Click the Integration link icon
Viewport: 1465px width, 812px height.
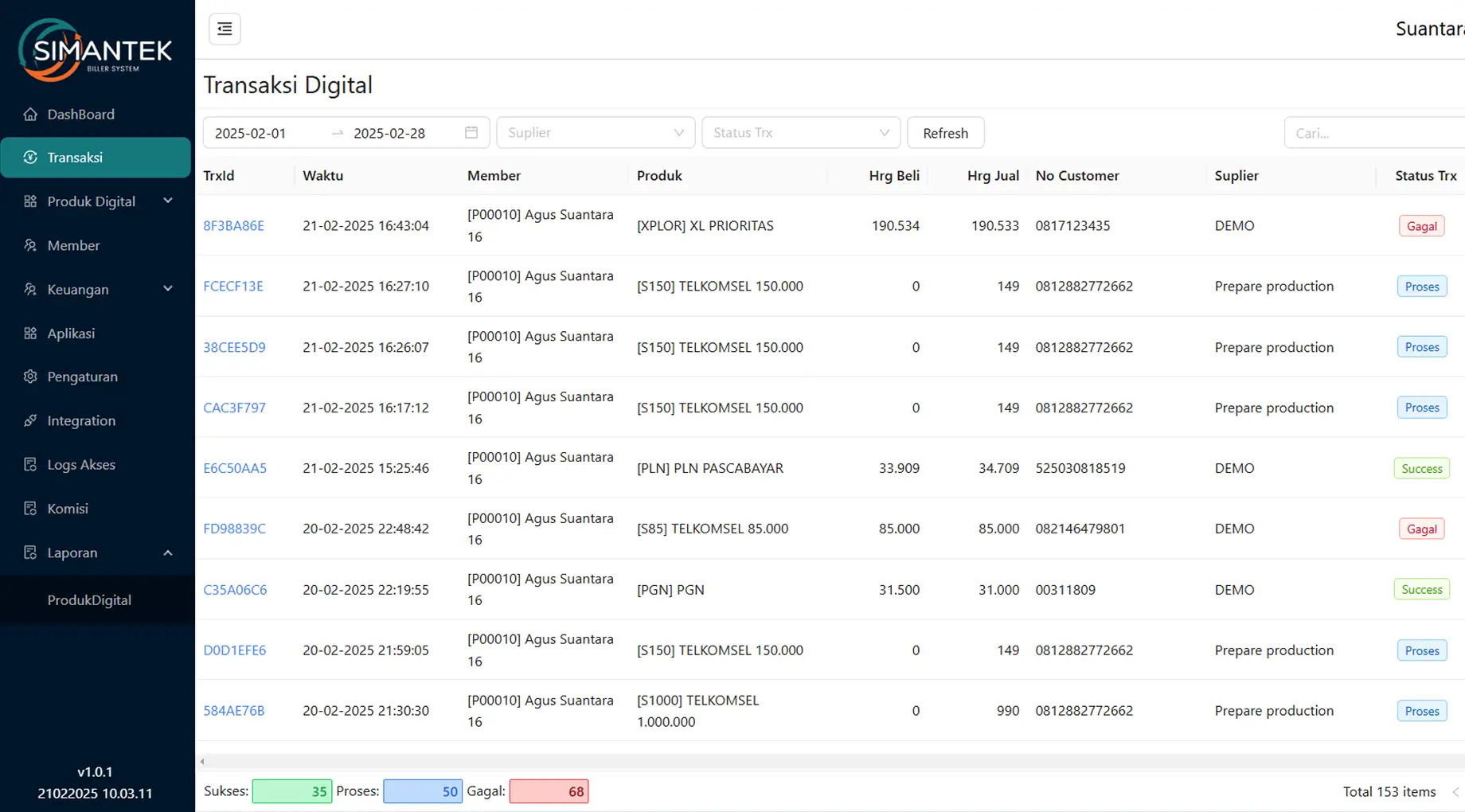point(30,420)
